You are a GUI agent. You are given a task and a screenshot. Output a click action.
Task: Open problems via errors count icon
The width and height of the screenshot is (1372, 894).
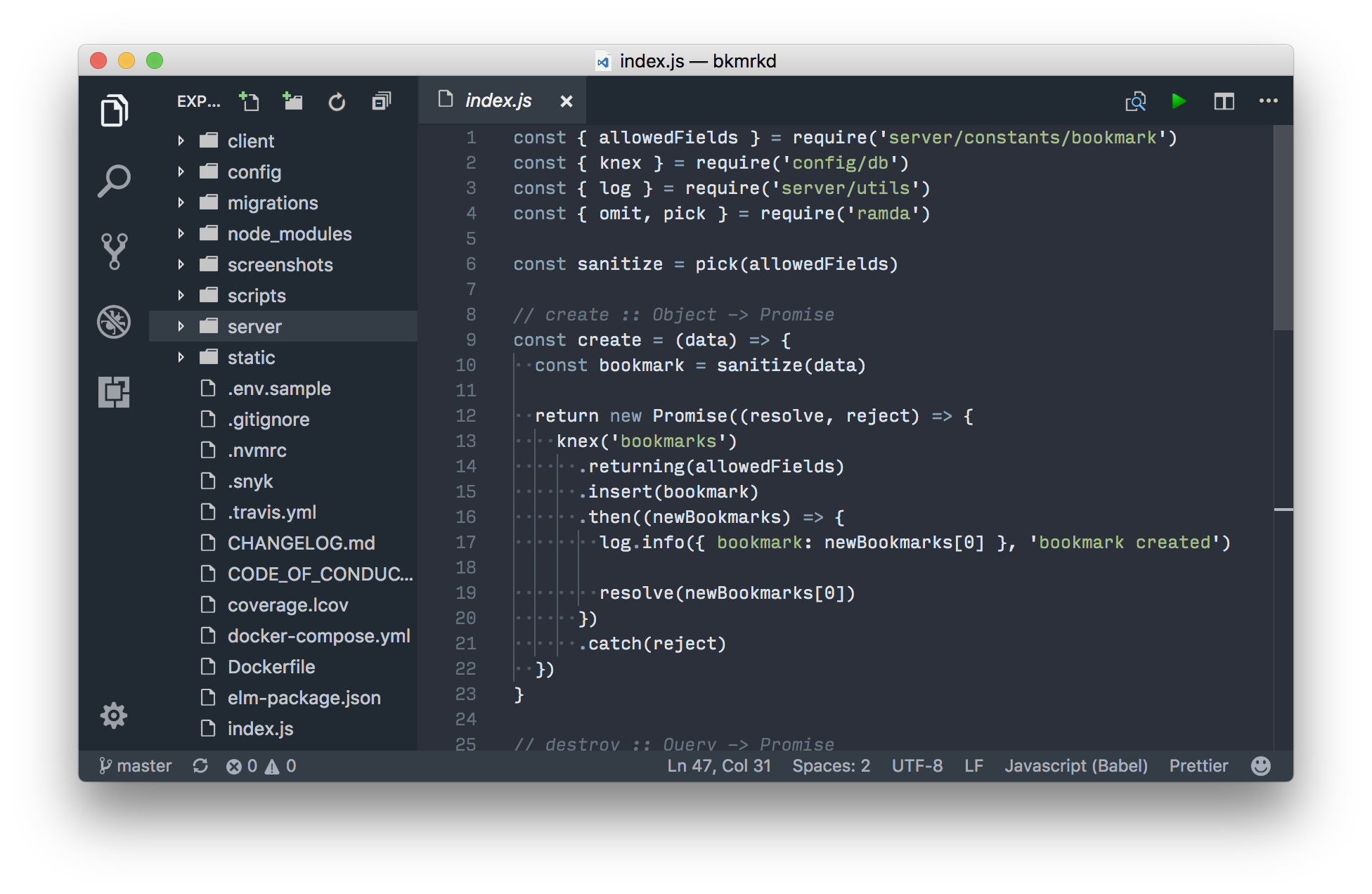(x=241, y=765)
